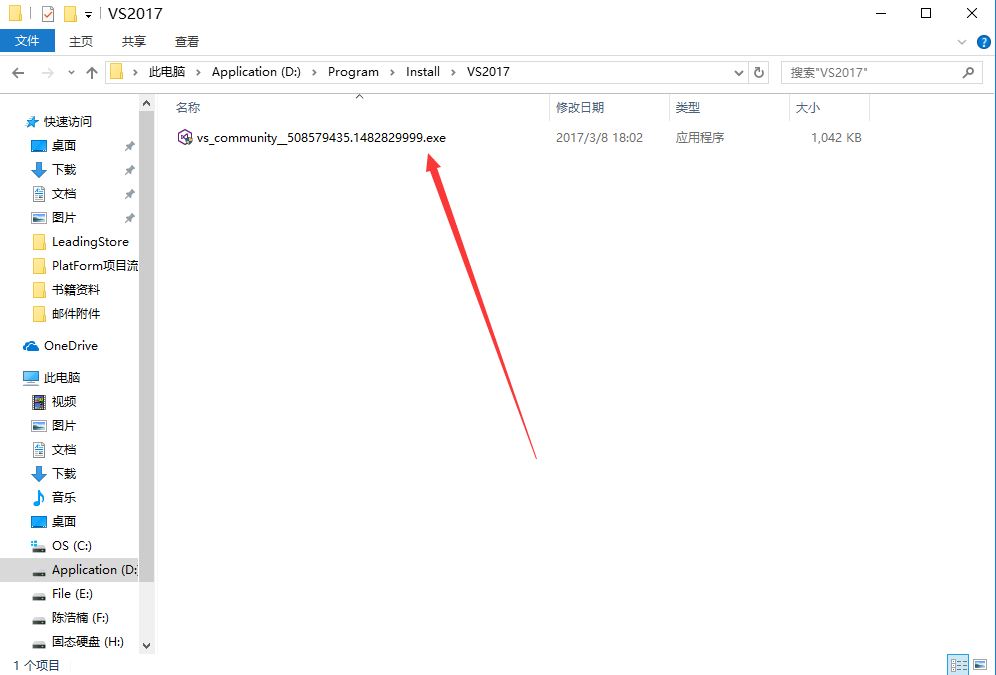Switch to the 共享 ribbon tab
Image resolution: width=996 pixels, height=675 pixels.
pyautogui.click(x=133, y=41)
